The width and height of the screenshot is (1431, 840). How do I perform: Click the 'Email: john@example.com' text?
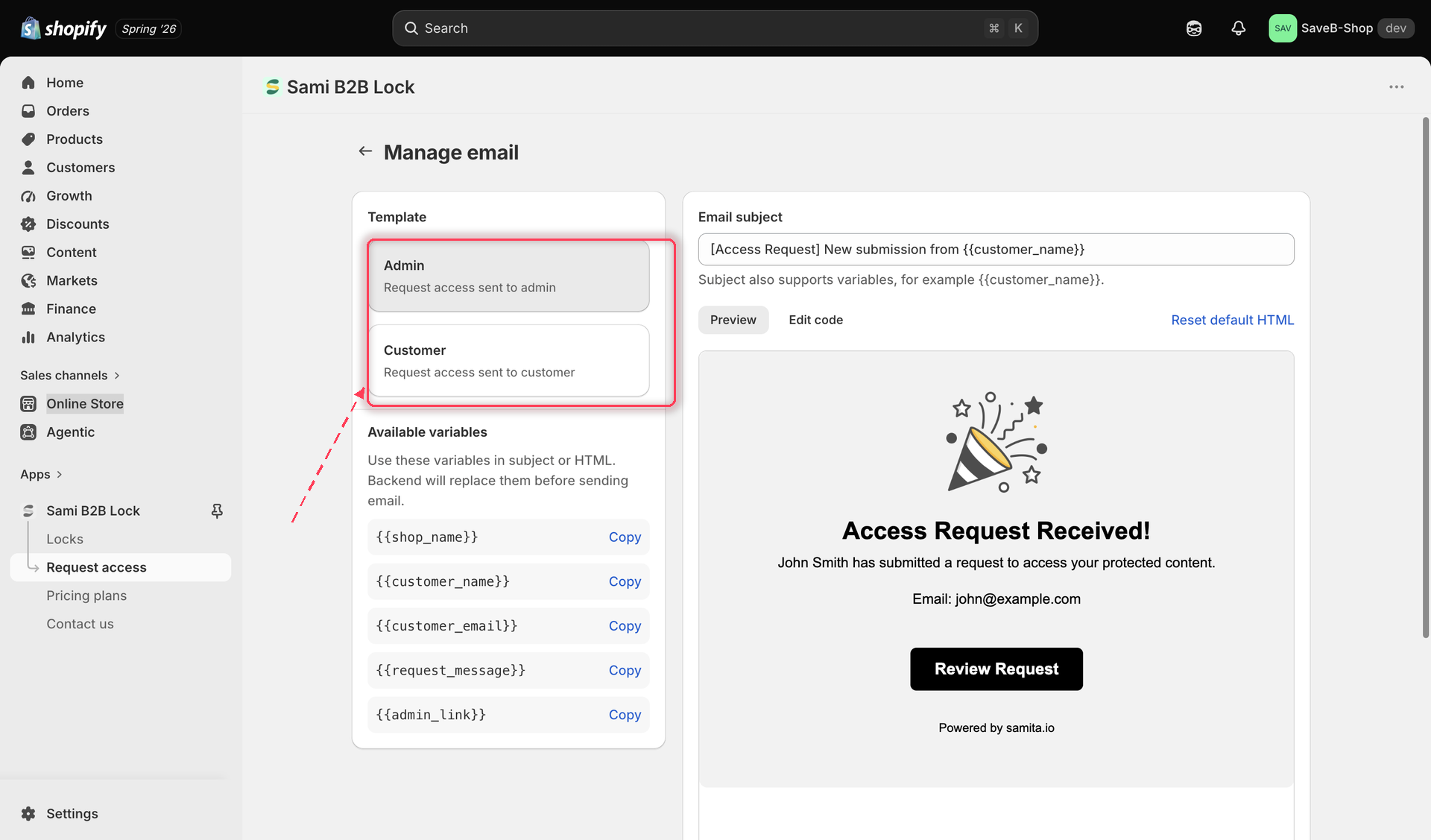tap(996, 599)
